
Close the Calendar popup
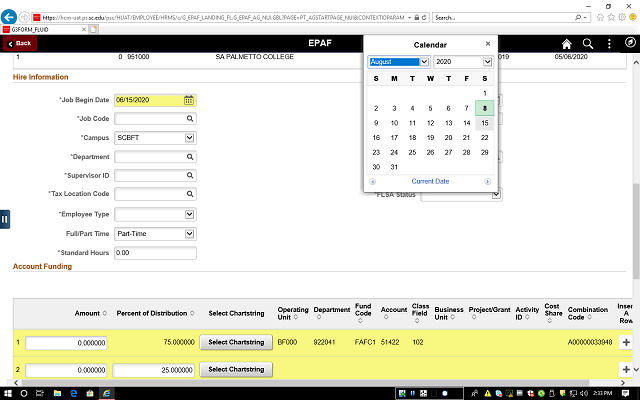(x=488, y=44)
